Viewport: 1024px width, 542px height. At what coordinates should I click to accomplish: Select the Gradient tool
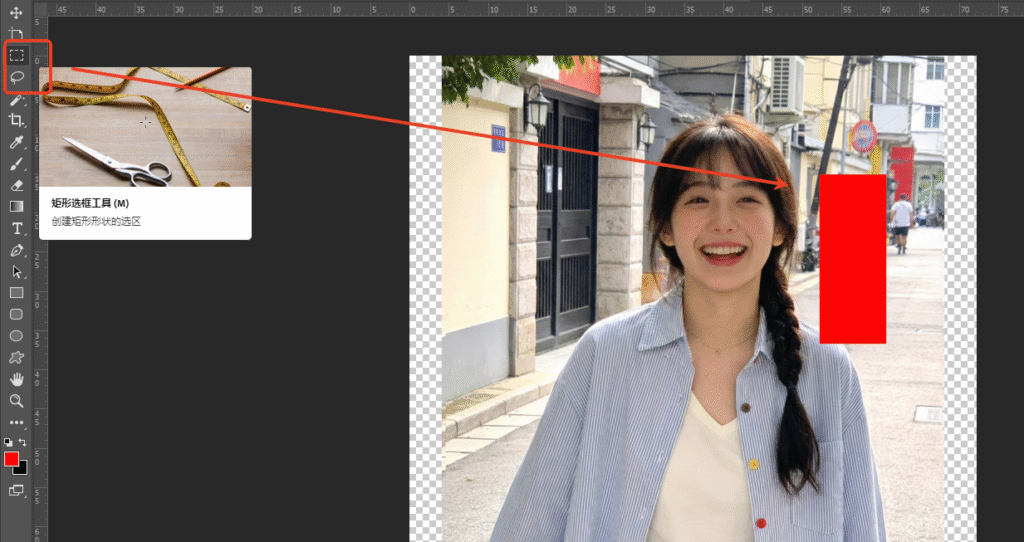[x=16, y=206]
